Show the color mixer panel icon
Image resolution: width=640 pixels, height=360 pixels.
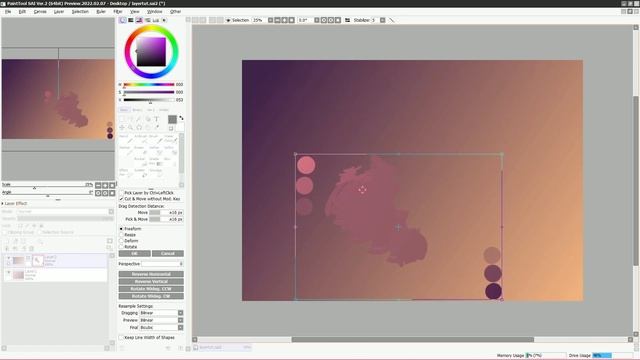coord(147,20)
